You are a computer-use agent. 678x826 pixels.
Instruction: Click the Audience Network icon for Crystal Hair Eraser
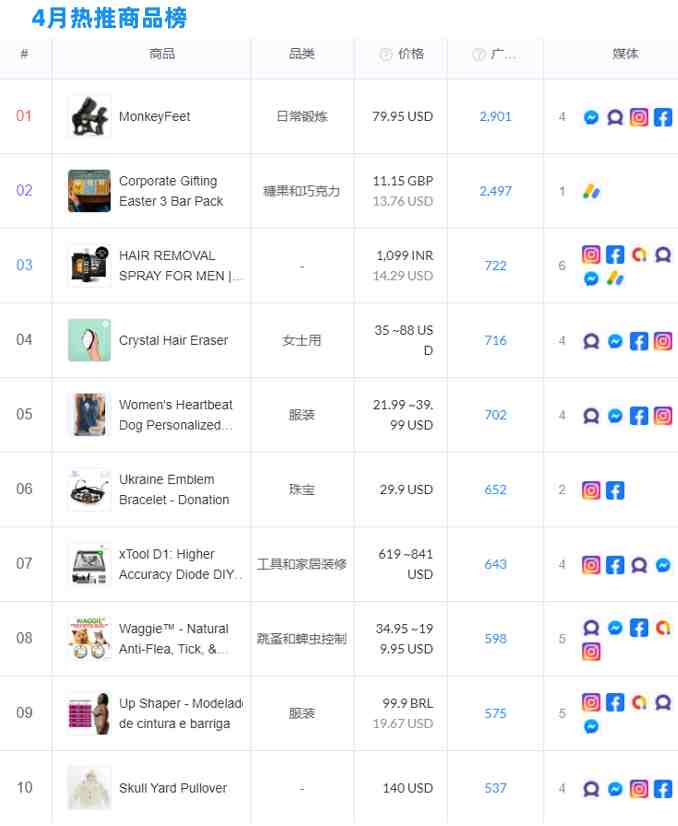coord(591,341)
